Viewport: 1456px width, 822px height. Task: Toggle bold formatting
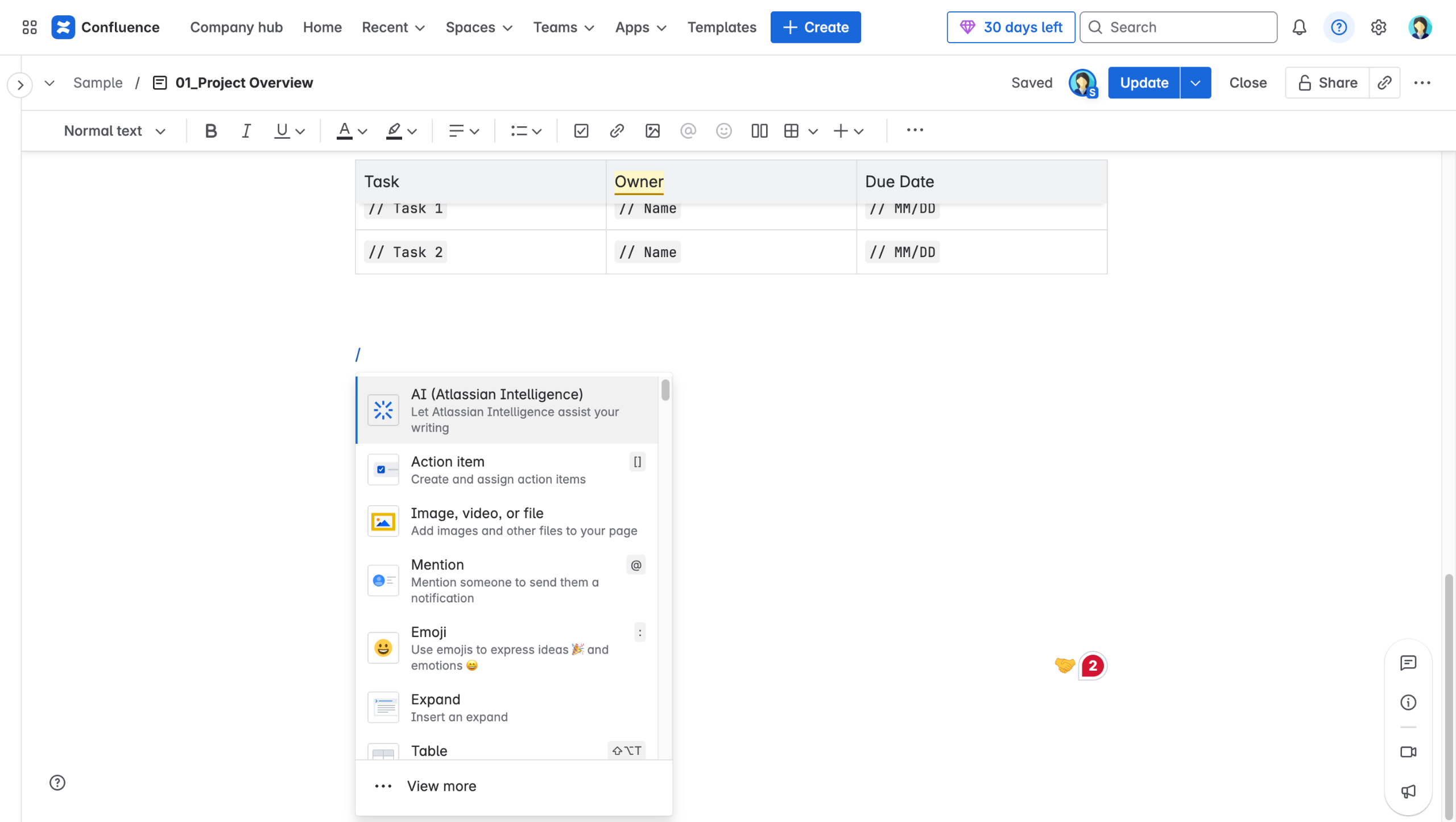pyautogui.click(x=211, y=131)
